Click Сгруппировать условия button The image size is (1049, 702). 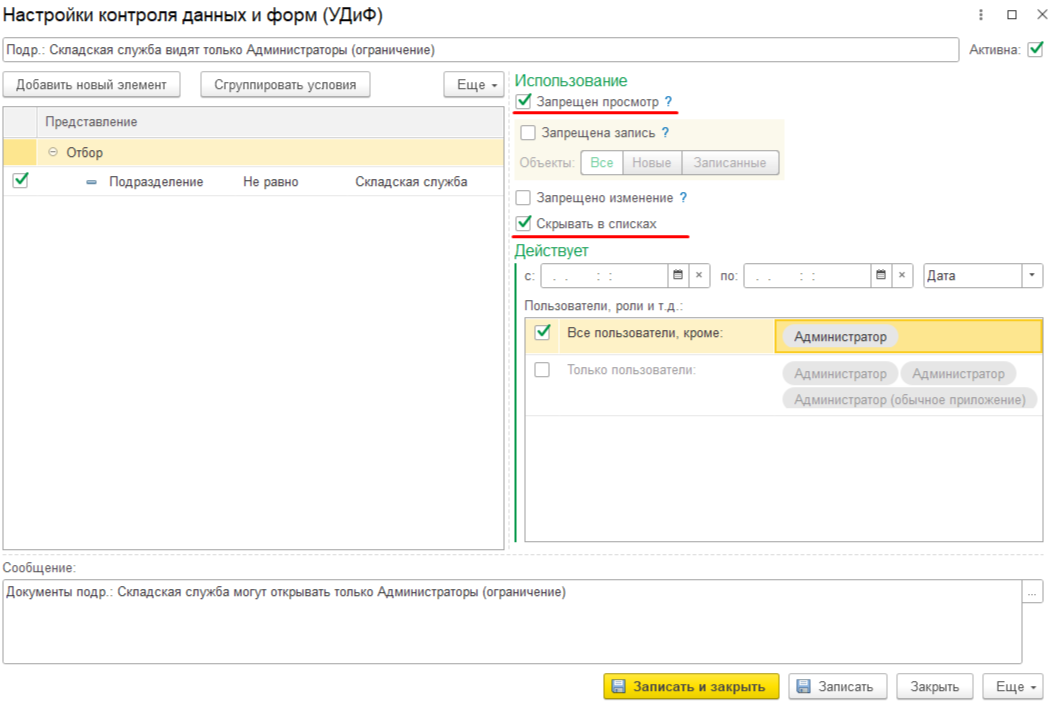(285, 85)
